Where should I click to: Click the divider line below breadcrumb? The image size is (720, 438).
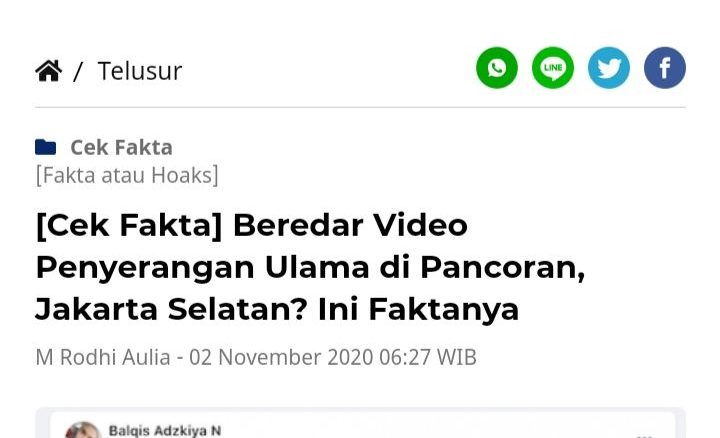pyautogui.click(x=360, y=107)
